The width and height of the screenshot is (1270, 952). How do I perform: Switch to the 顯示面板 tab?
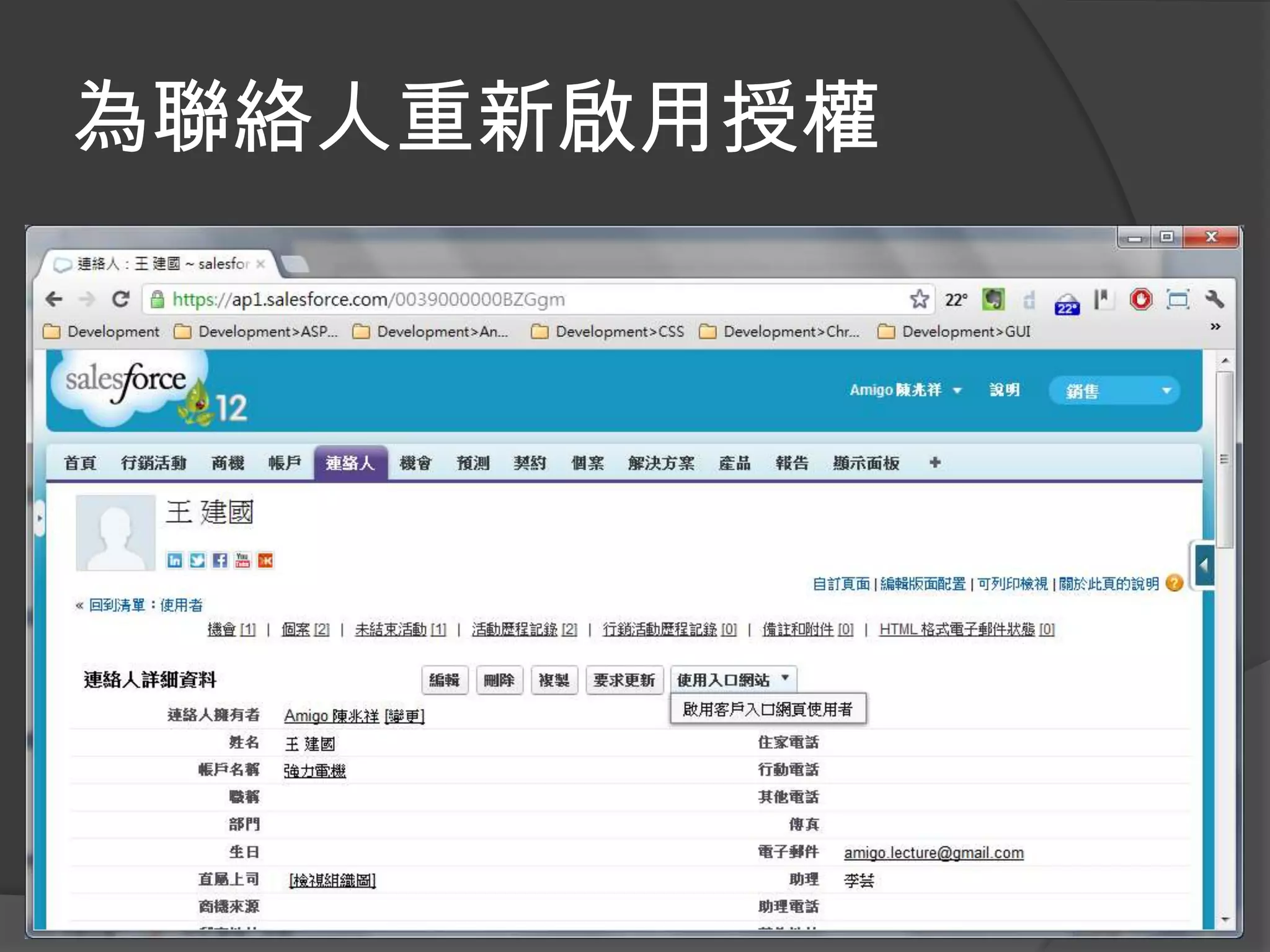(x=866, y=463)
